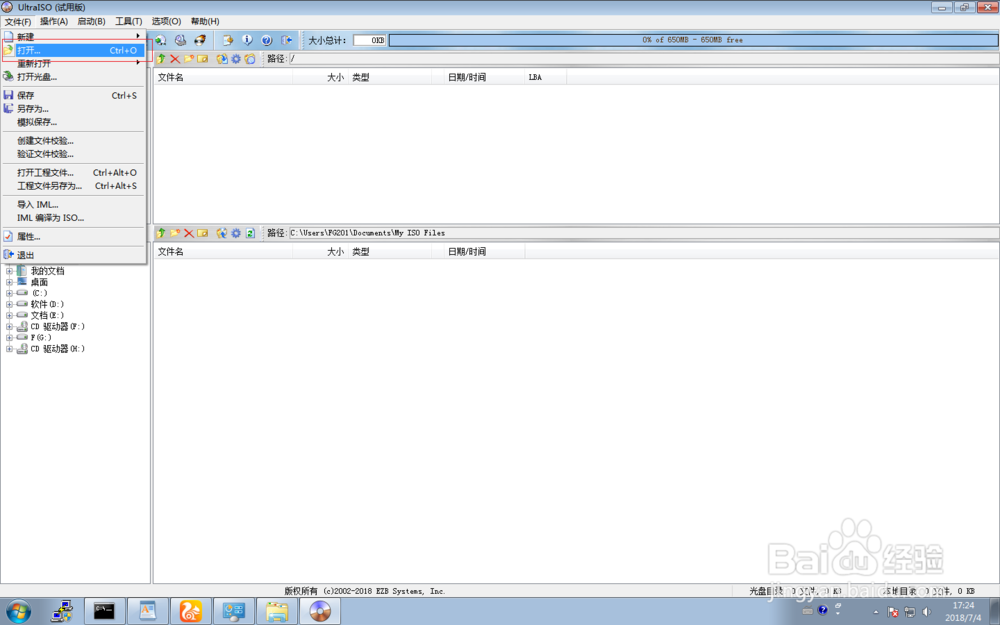Open file explorer folder on taskbar
This screenshot has width=1000, height=625.
277,612
